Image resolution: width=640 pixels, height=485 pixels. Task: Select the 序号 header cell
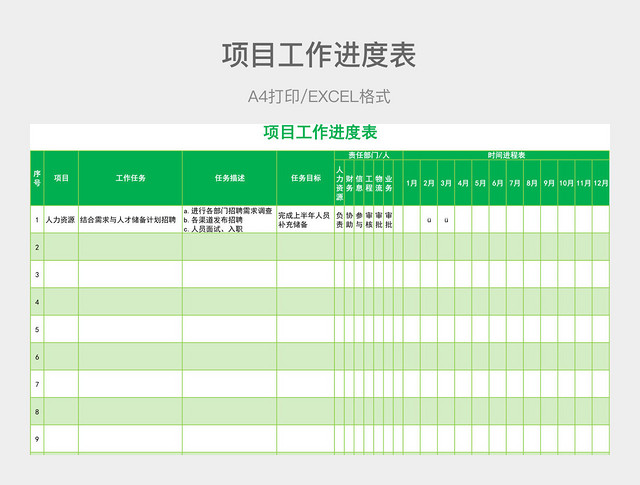37,178
